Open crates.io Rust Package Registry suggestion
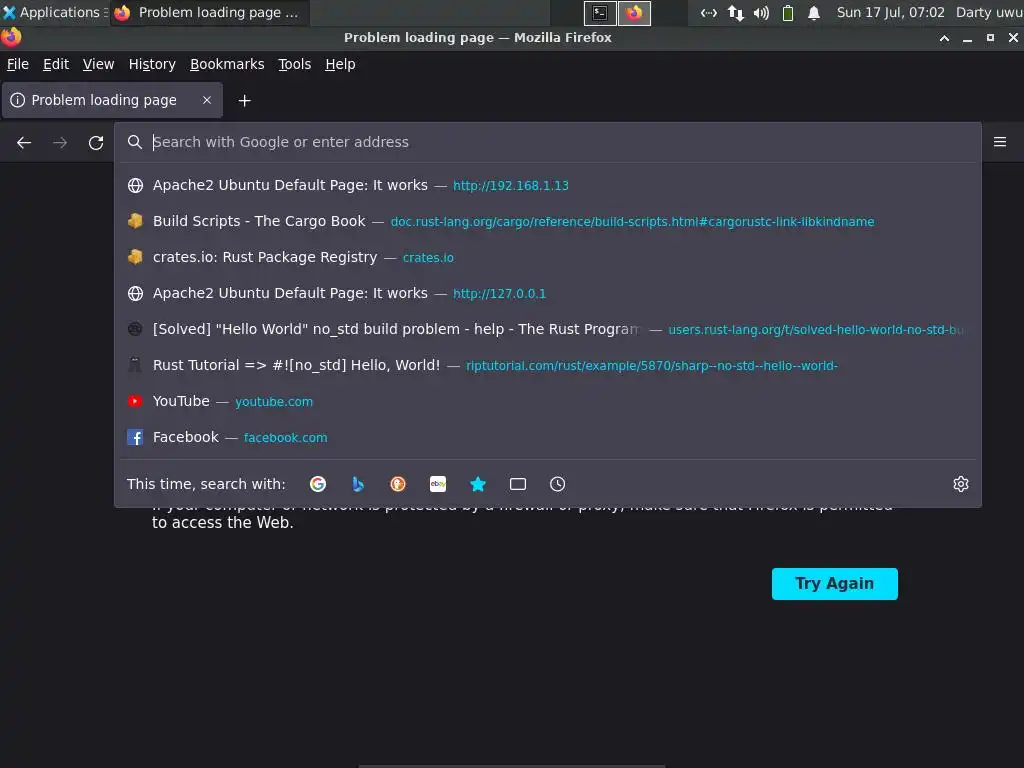The width and height of the screenshot is (1024, 768). pos(547,257)
